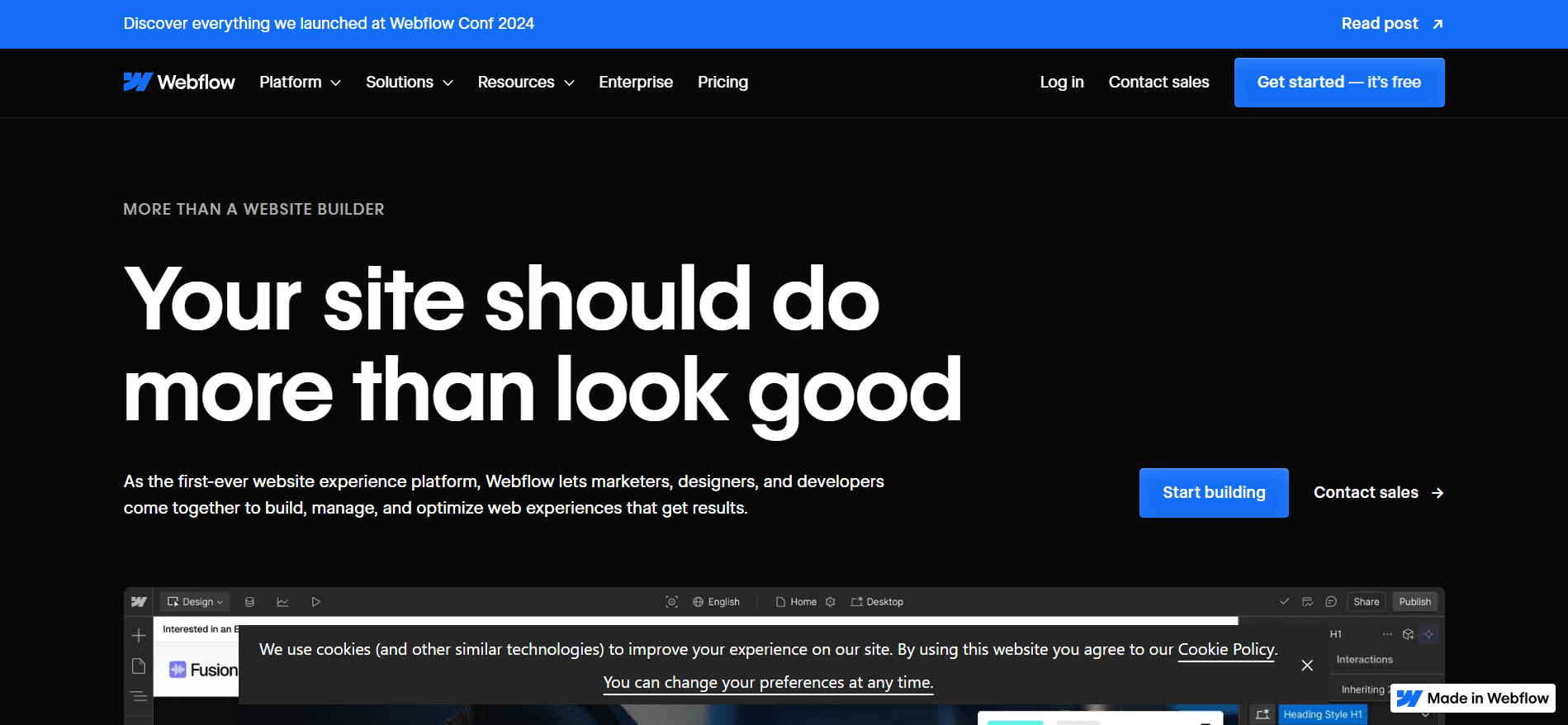The image size is (1568, 725).
Task: Open the comments bubble icon
Action: [1331, 602]
